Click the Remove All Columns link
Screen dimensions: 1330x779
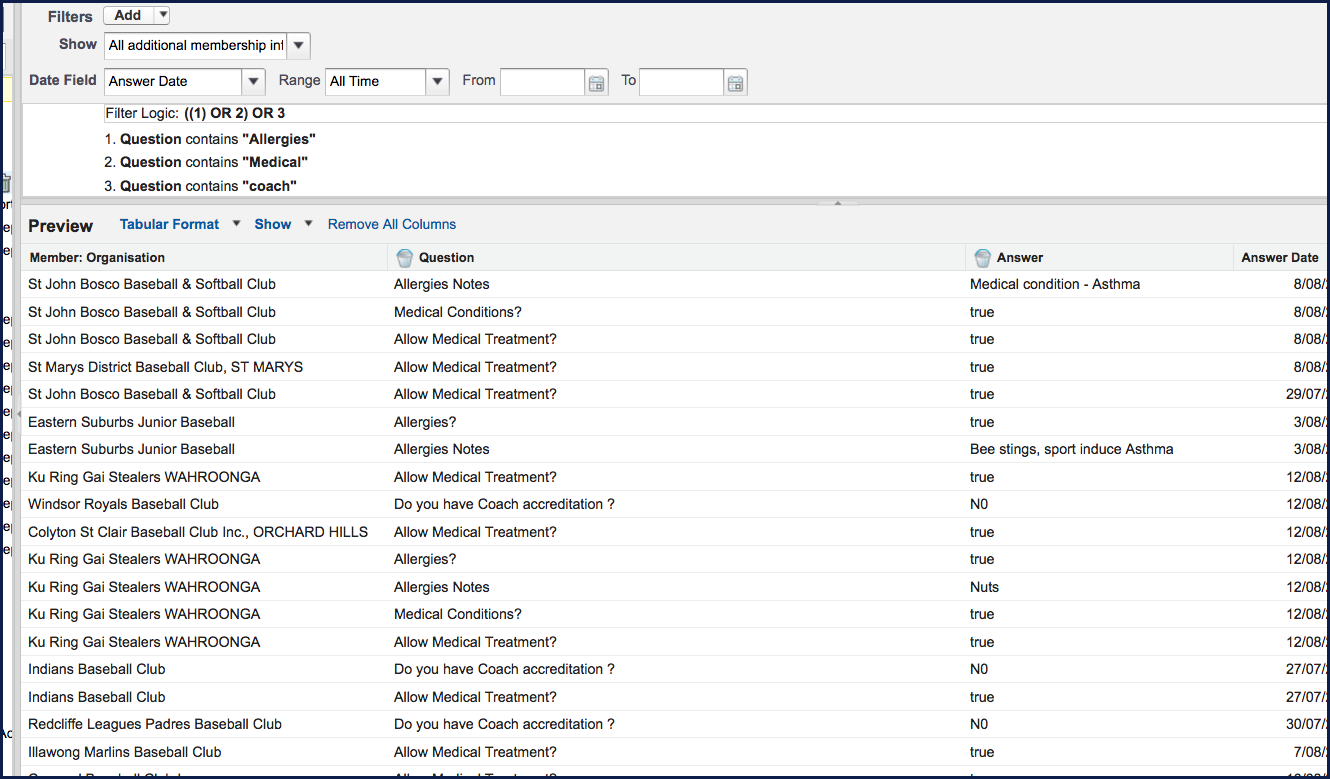pyautogui.click(x=392, y=224)
